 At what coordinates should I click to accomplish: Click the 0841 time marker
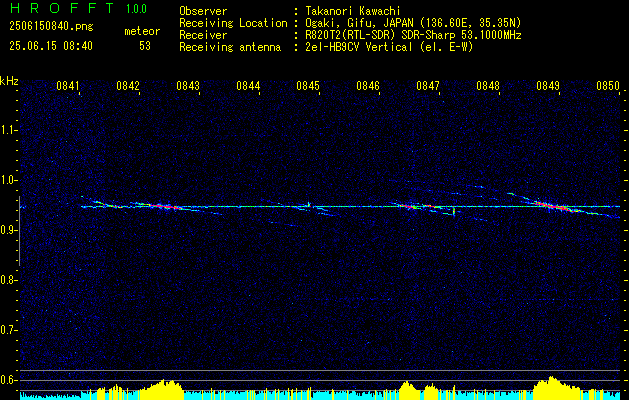point(68,86)
